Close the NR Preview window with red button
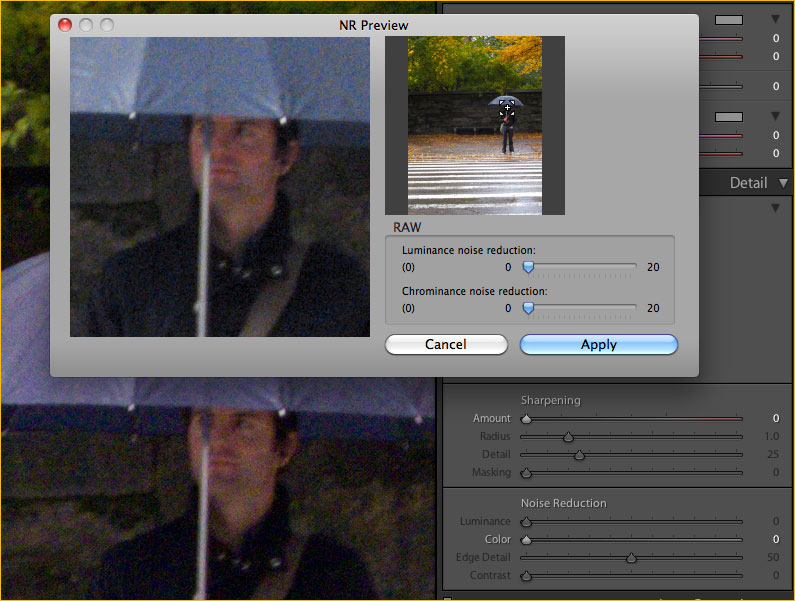The width and height of the screenshot is (795, 601). [x=65, y=25]
